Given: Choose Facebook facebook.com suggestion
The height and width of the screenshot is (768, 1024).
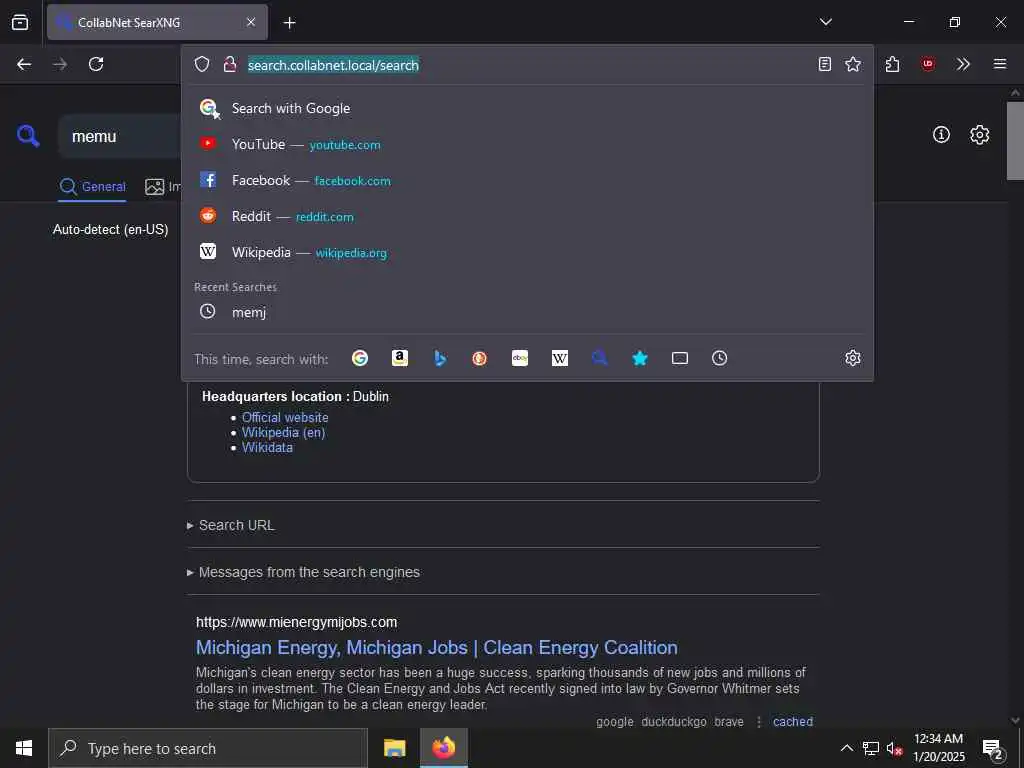Looking at the screenshot, I should tap(528, 180).
